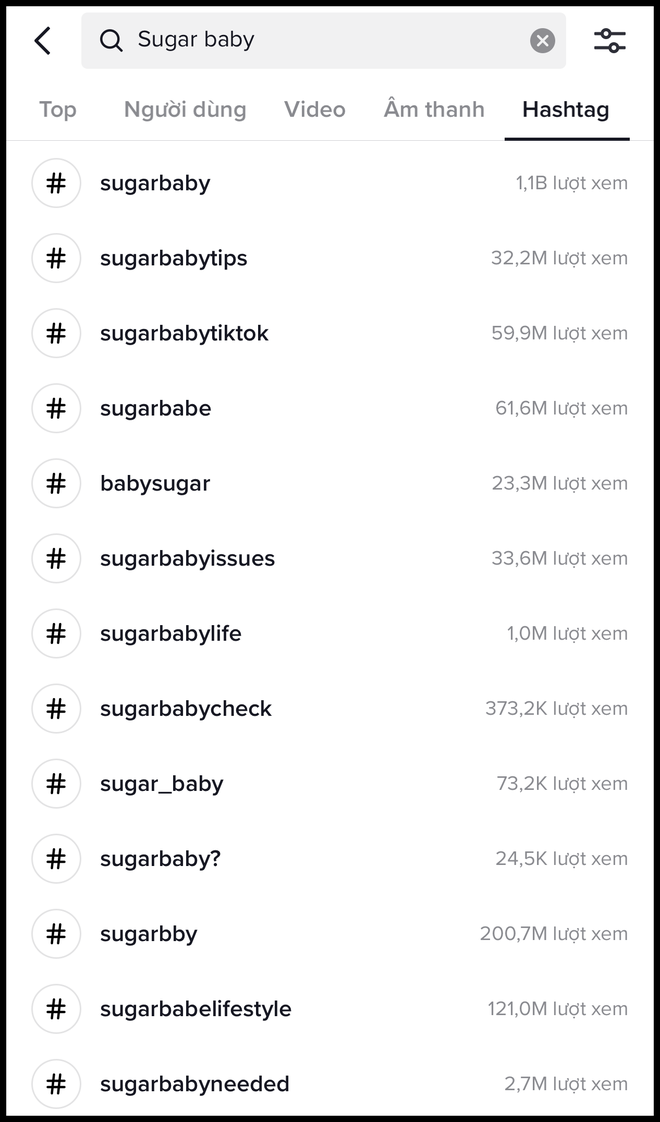Screen dimensions: 660x1122
Task: Open the sugar_baby hashtag result
Action: point(161,784)
